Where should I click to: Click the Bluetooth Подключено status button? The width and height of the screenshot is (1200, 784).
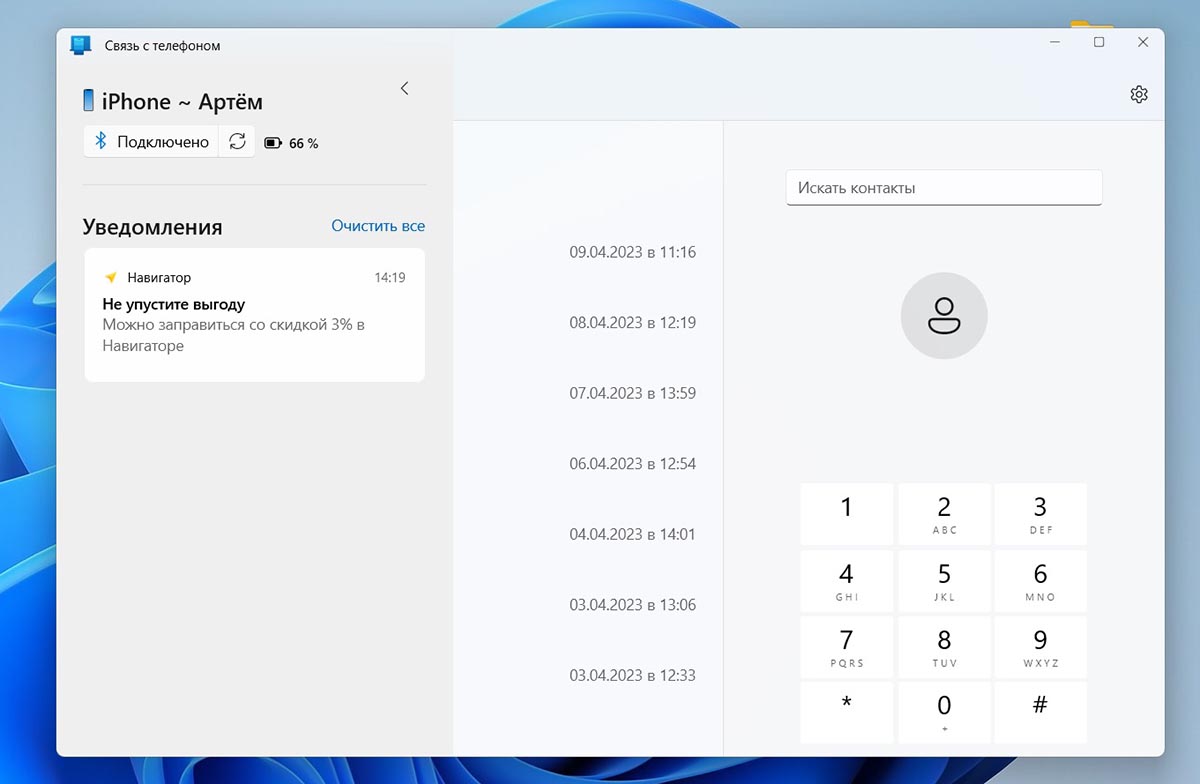click(152, 142)
